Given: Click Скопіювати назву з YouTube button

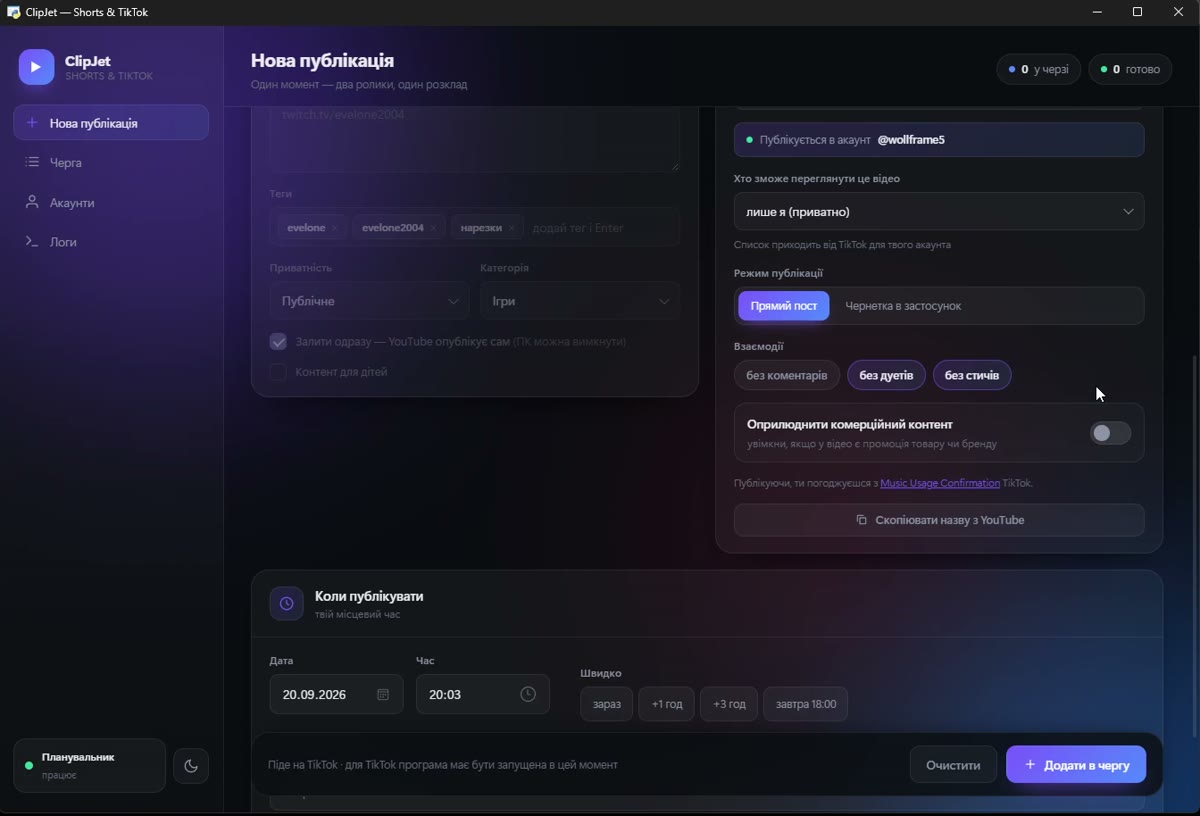Looking at the screenshot, I should coord(939,520).
